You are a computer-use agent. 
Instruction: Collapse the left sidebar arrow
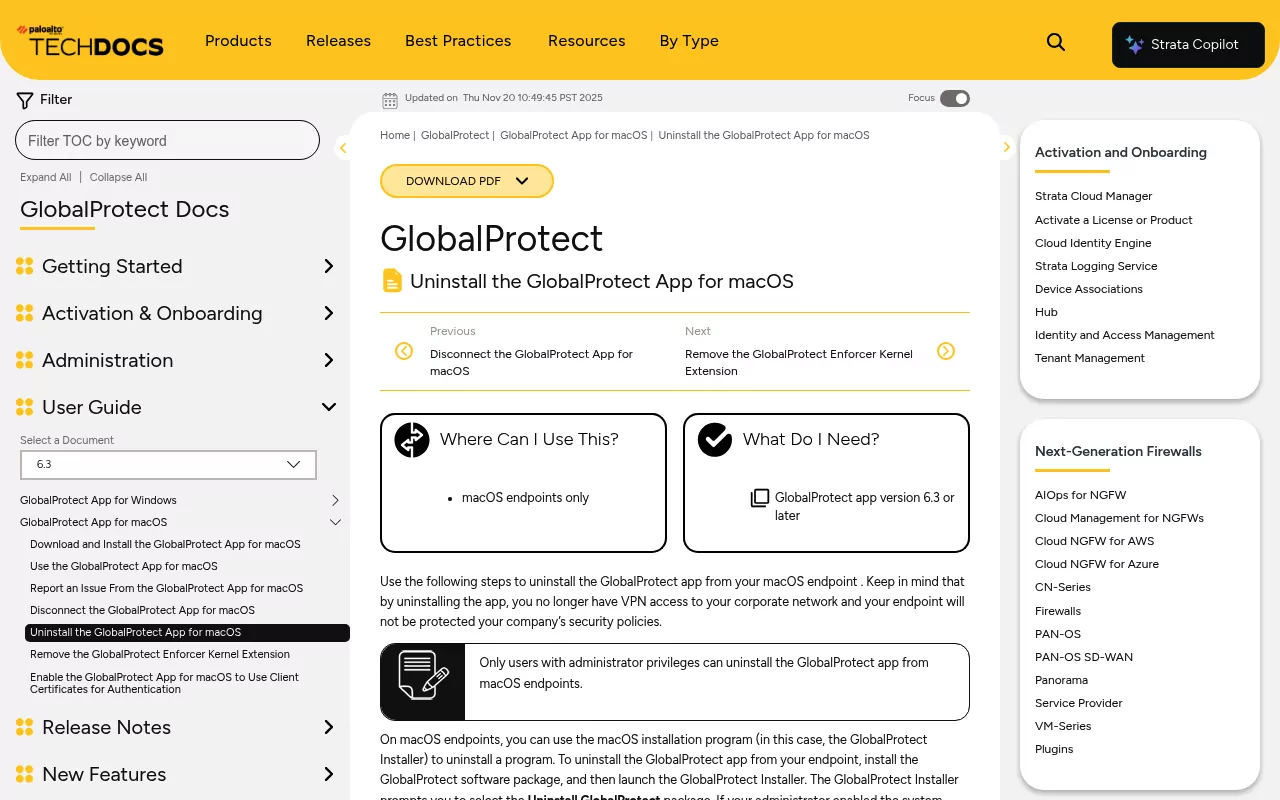[343, 148]
